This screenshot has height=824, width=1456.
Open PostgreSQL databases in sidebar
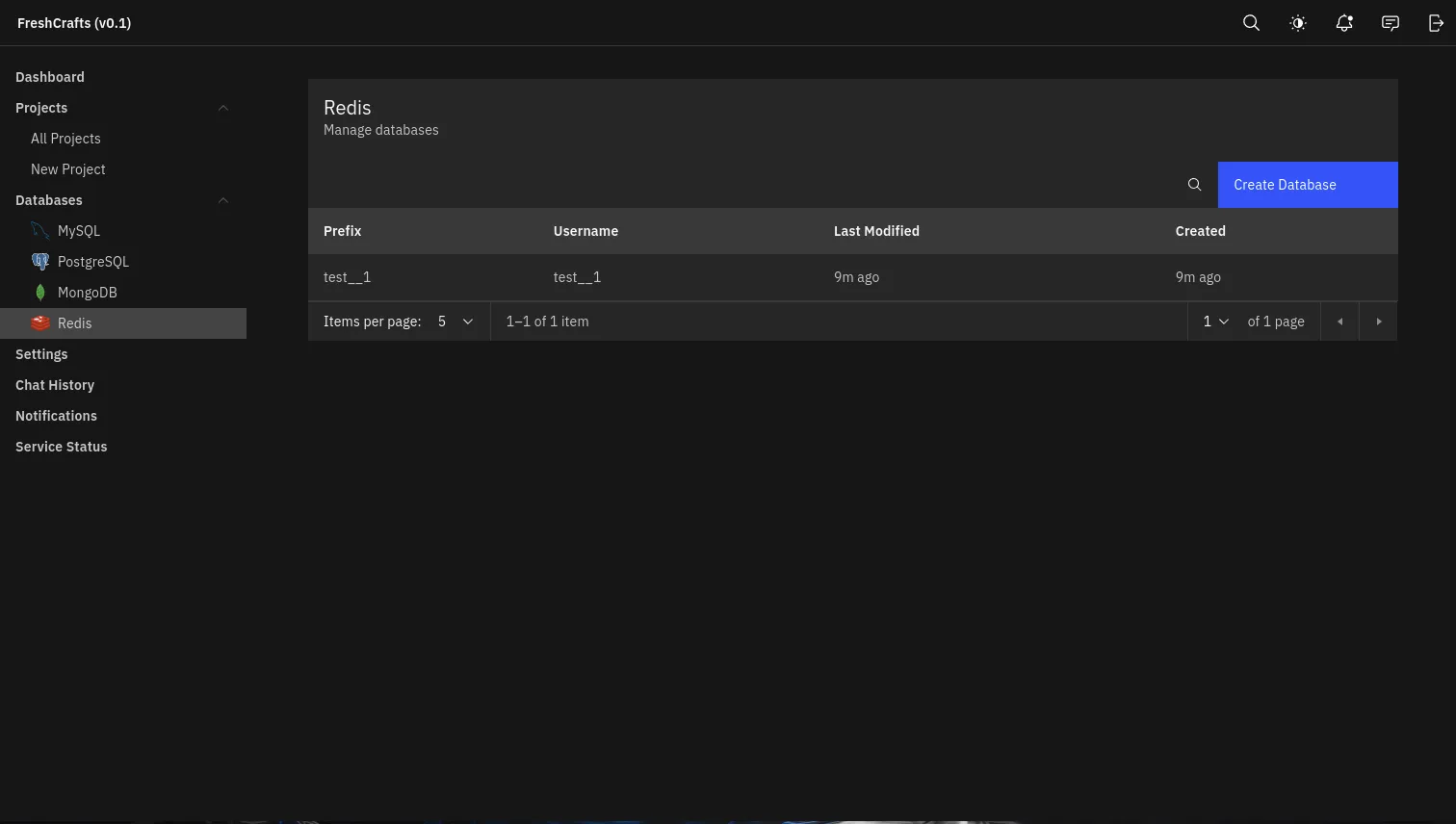click(92, 262)
